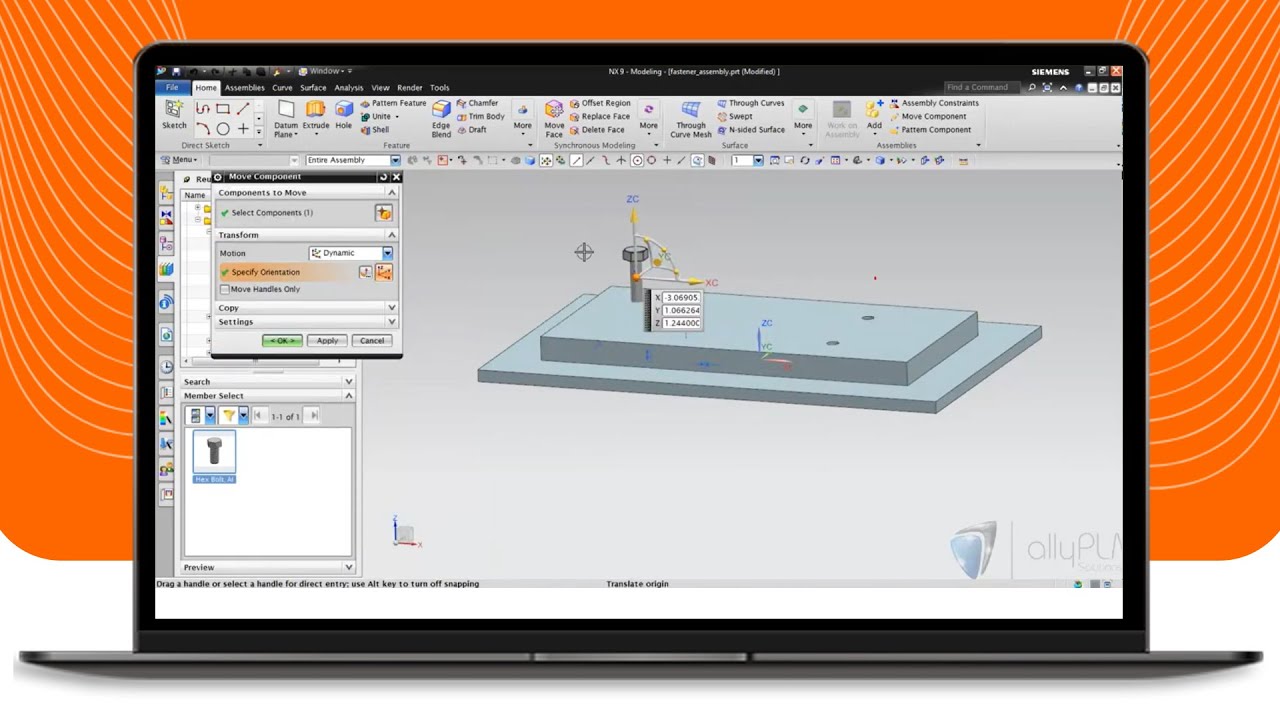Click the Cancel button in dialog
The width and height of the screenshot is (1280, 720).
[372, 341]
